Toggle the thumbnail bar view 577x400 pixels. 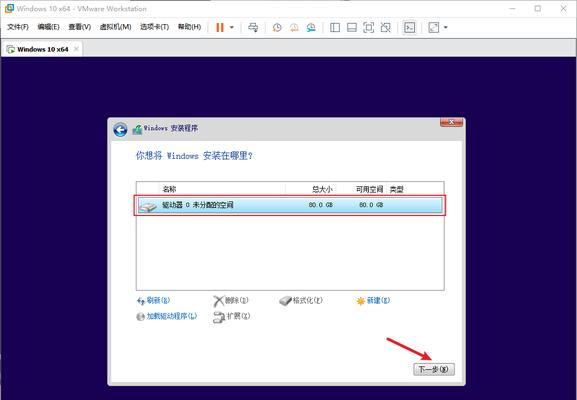pos(352,28)
